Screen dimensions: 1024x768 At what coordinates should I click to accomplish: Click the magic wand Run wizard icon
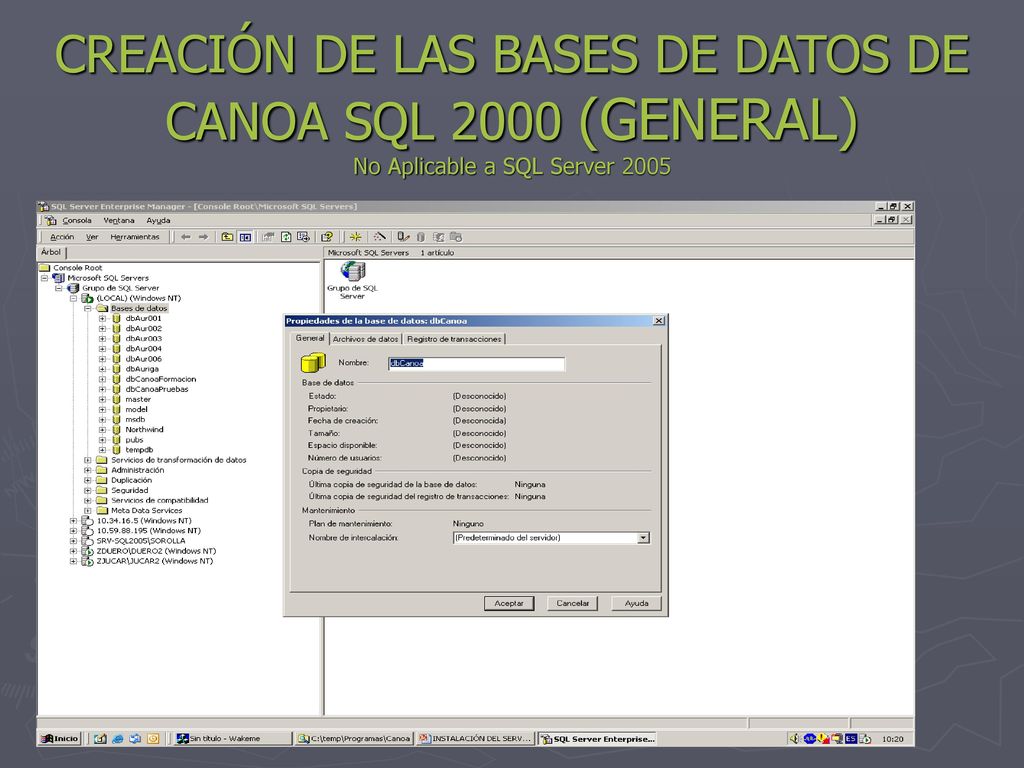pos(379,237)
